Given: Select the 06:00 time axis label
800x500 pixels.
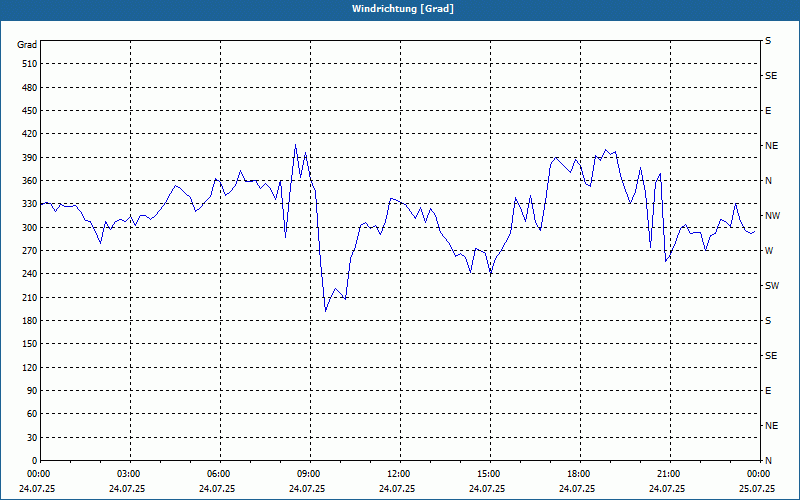Looking at the screenshot, I should tap(219, 474).
